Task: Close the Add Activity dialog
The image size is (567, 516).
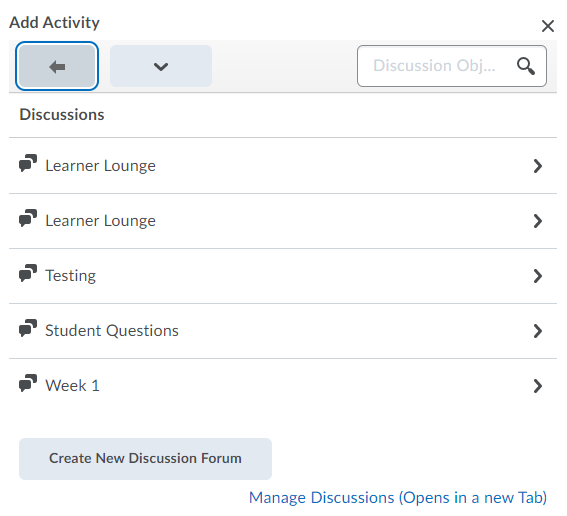Action: click(548, 26)
